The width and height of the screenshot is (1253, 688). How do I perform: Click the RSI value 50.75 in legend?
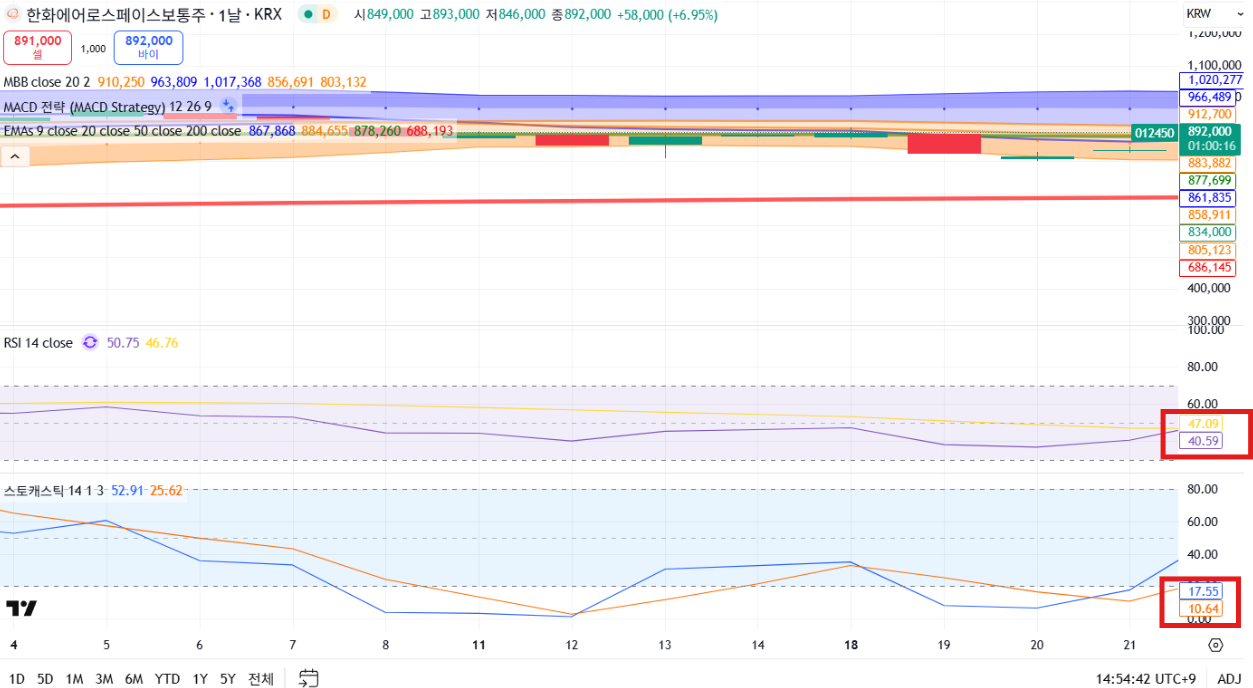(122, 343)
